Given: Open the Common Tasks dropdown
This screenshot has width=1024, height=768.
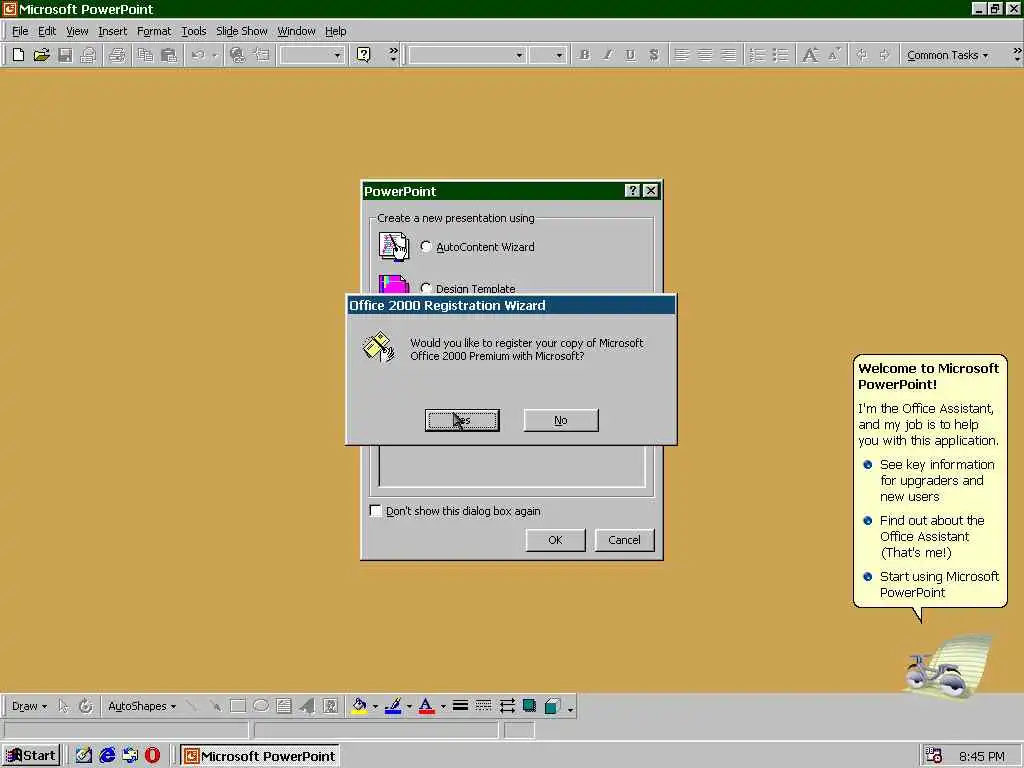Looking at the screenshot, I should pyautogui.click(x=947, y=56).
